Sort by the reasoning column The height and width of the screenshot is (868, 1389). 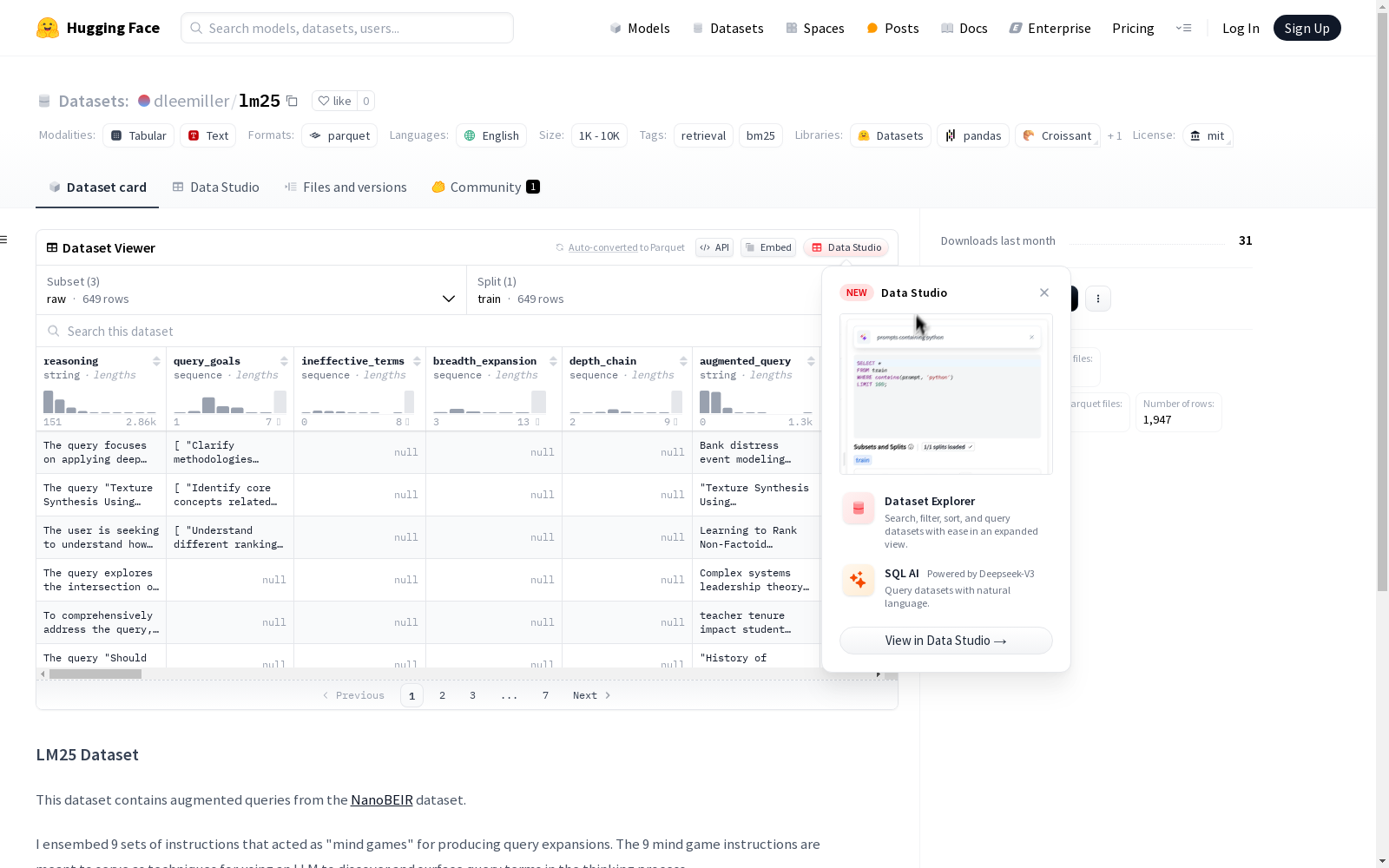pyautogui.click(x=156, y=361)
